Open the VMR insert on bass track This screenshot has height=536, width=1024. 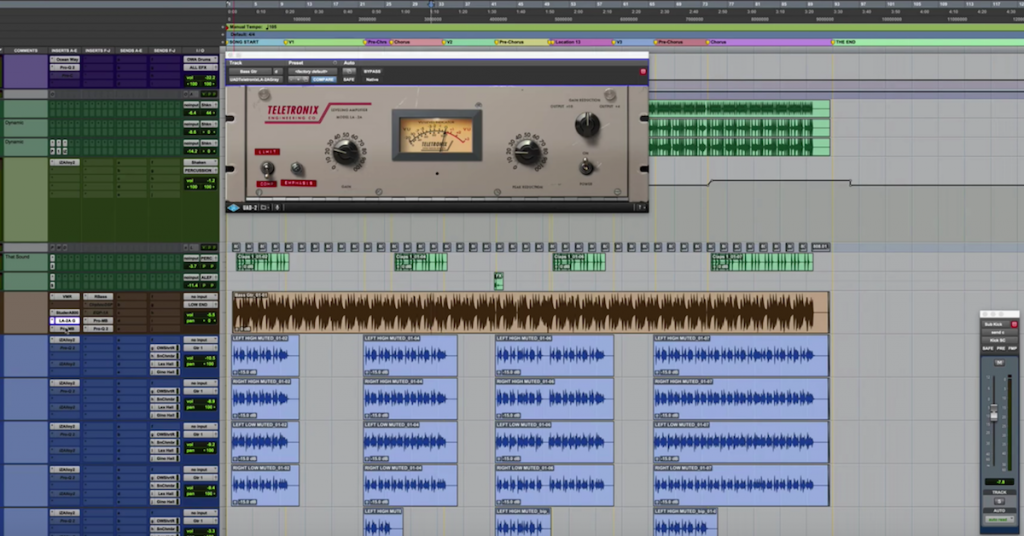(65, 296)
